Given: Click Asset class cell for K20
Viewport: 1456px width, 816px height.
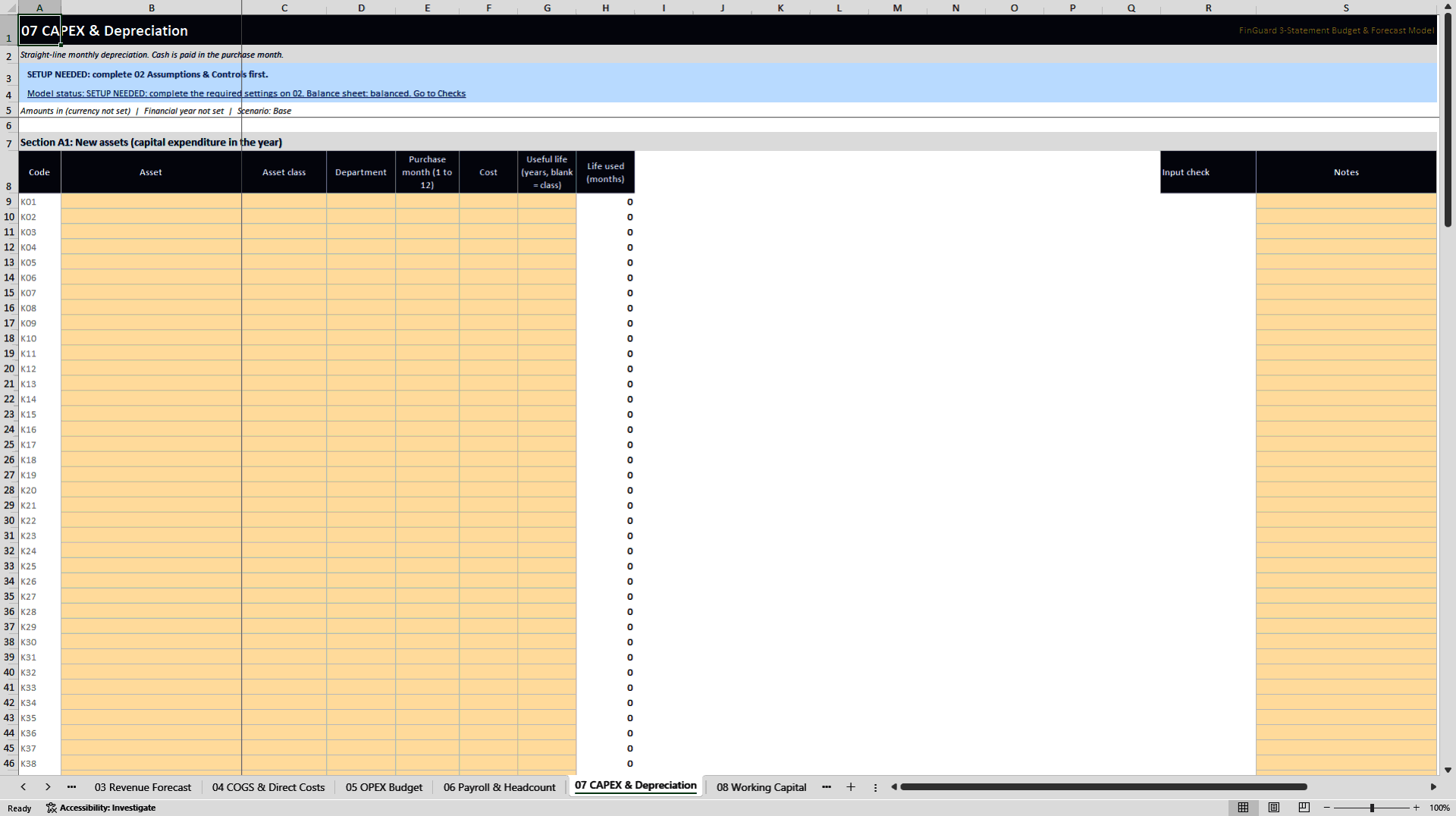Looking at the screenshot, I should [284, 490].
